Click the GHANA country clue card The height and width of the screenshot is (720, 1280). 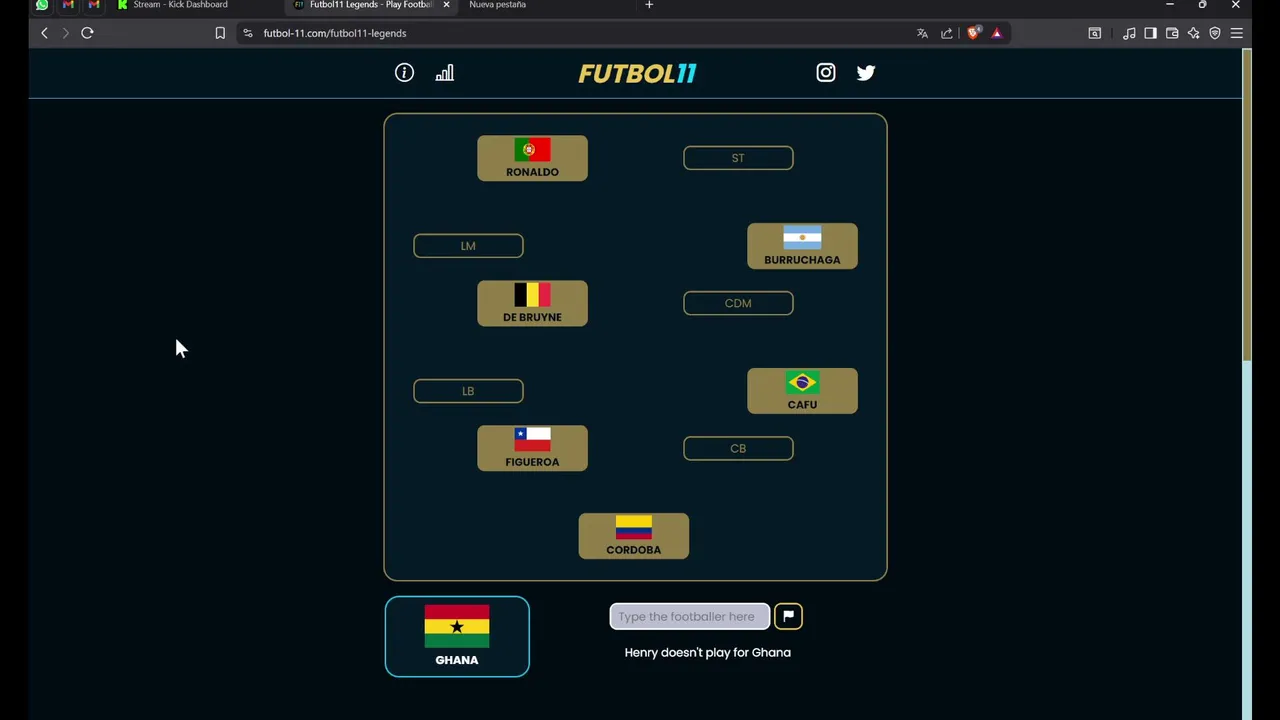tap(457, 636)
